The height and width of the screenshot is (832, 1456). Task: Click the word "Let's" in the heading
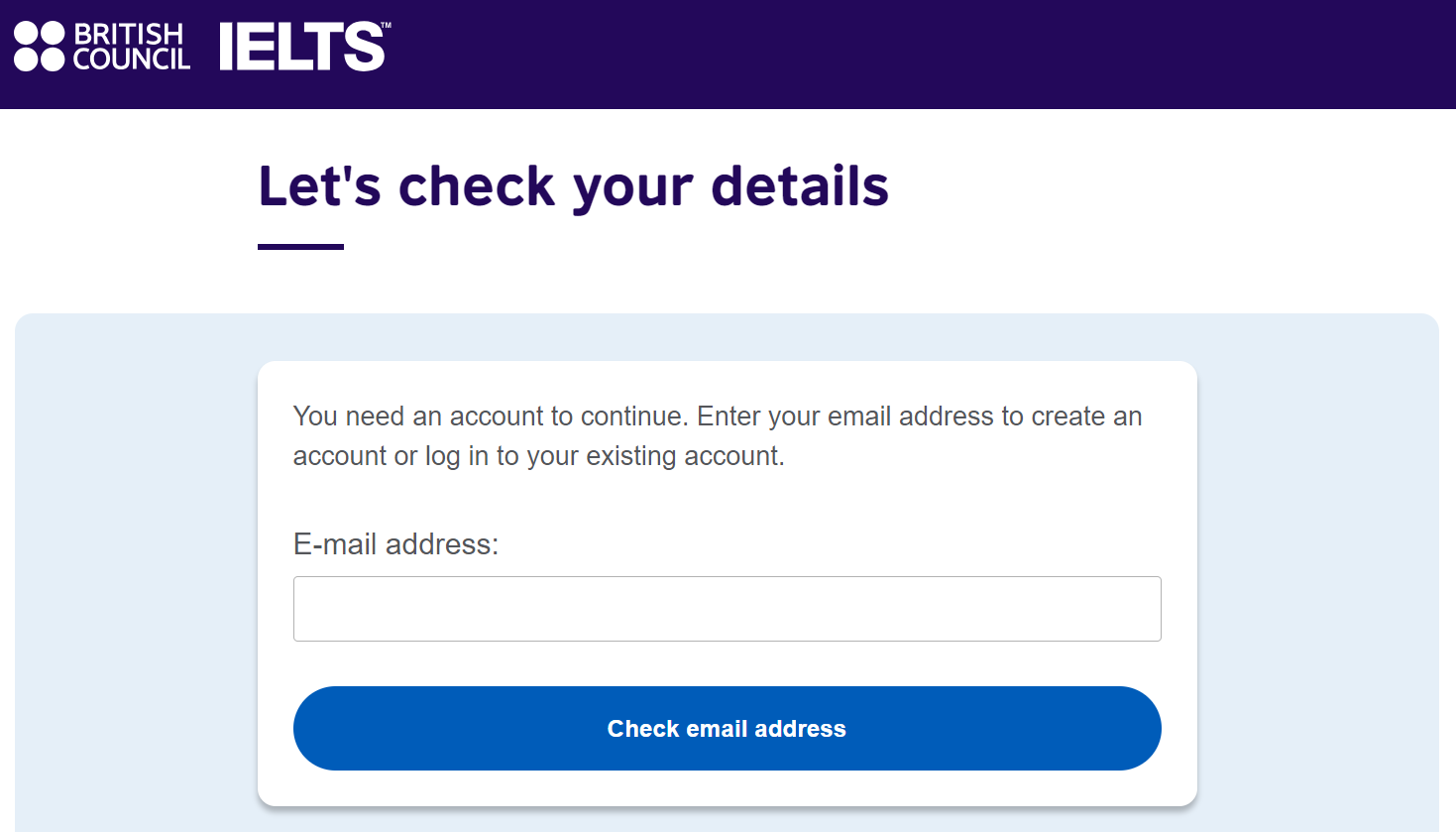click(x=319, y=186)
